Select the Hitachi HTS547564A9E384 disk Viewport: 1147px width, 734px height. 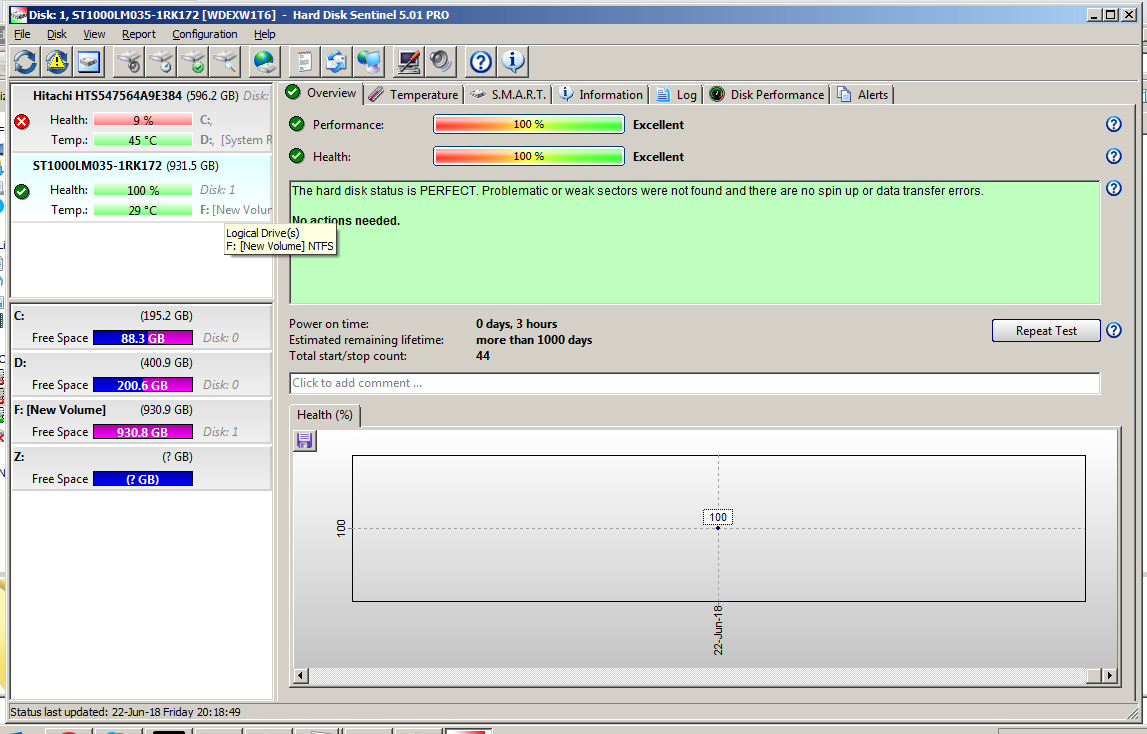click(107, 96)
